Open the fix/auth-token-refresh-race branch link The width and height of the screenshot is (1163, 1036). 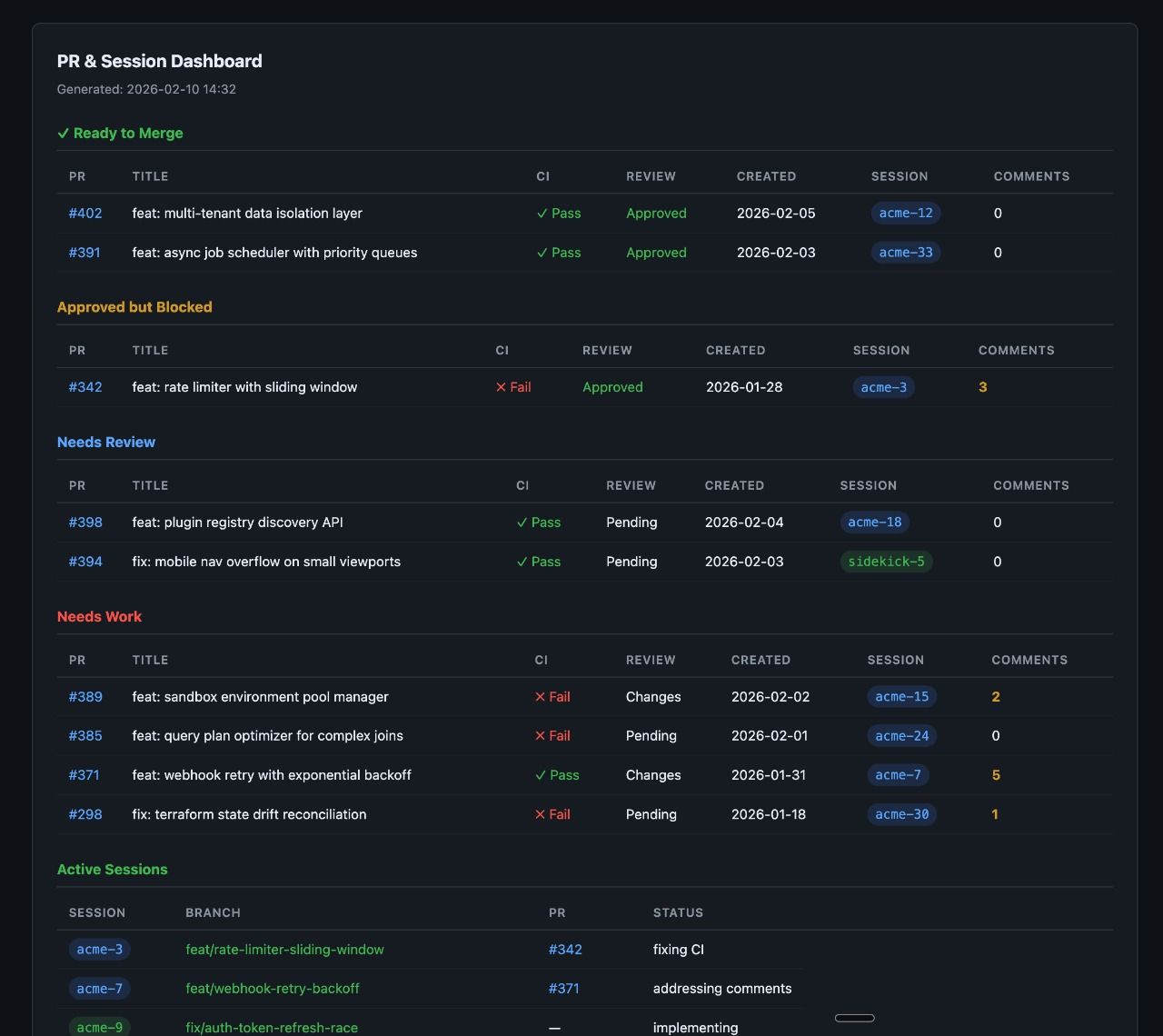272,1028
